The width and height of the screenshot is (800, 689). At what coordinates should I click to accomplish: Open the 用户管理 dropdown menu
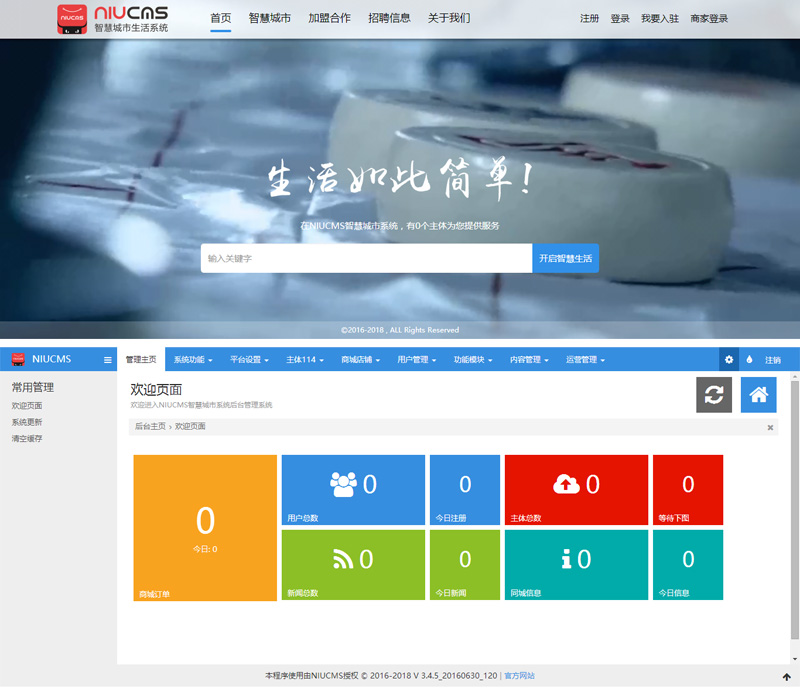pyautogui.click(x=417, y=360)
